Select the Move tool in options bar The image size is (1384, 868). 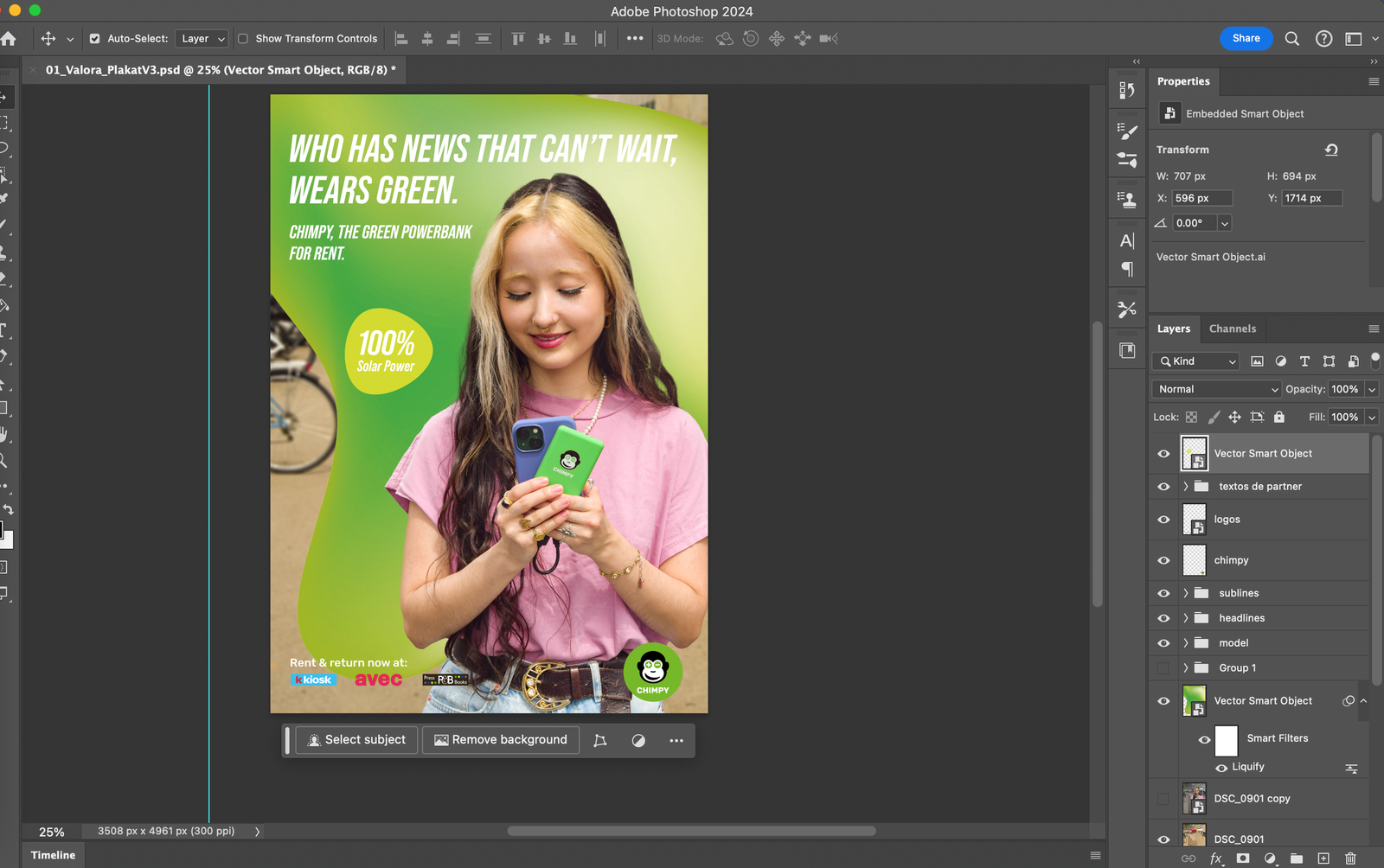click(x=48, y=39)
